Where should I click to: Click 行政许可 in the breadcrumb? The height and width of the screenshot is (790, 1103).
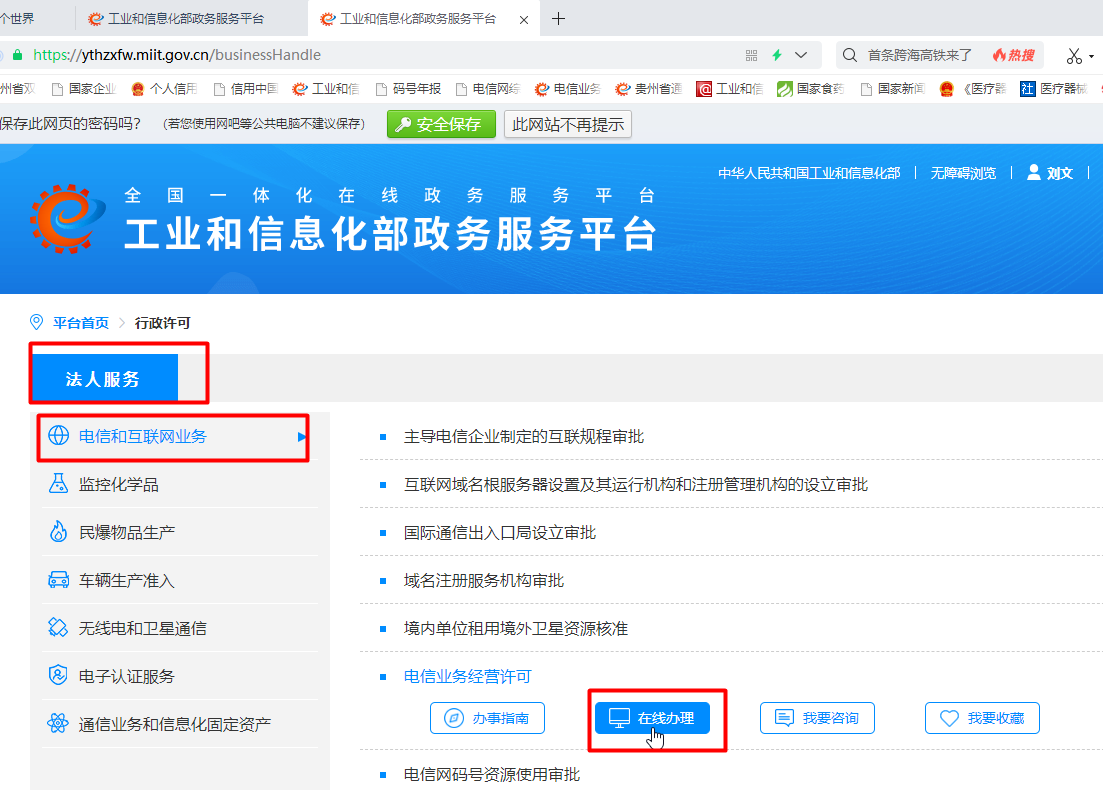(x=162, y=323)
